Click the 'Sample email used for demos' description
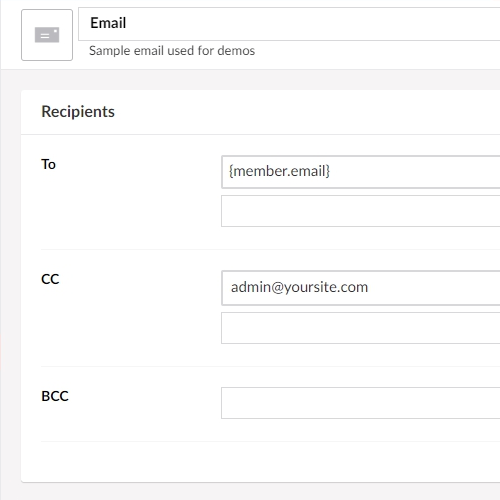The height and width of the screenshot is (500, 500). (x=172, y=51)
